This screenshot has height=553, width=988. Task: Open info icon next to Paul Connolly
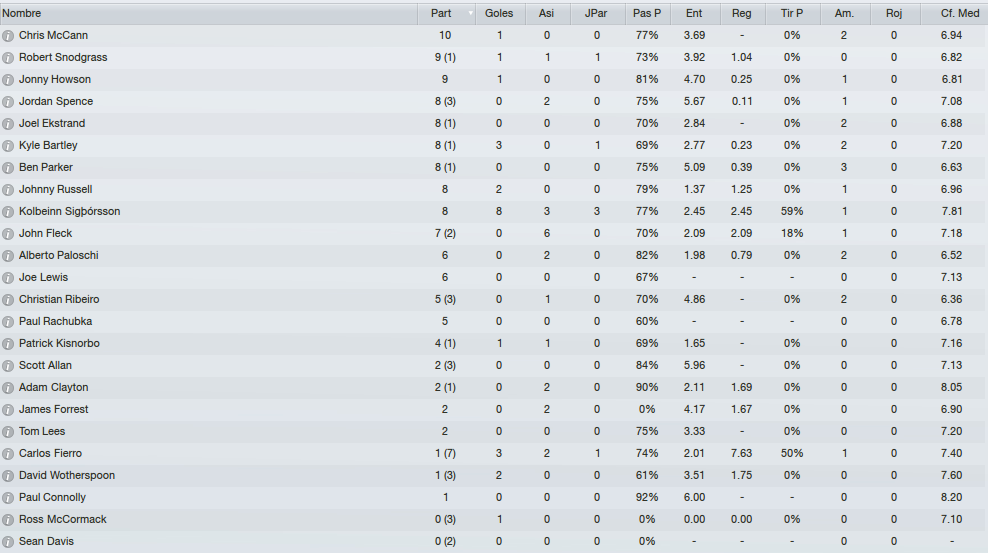pyautogui.click(x=8, y=498)
